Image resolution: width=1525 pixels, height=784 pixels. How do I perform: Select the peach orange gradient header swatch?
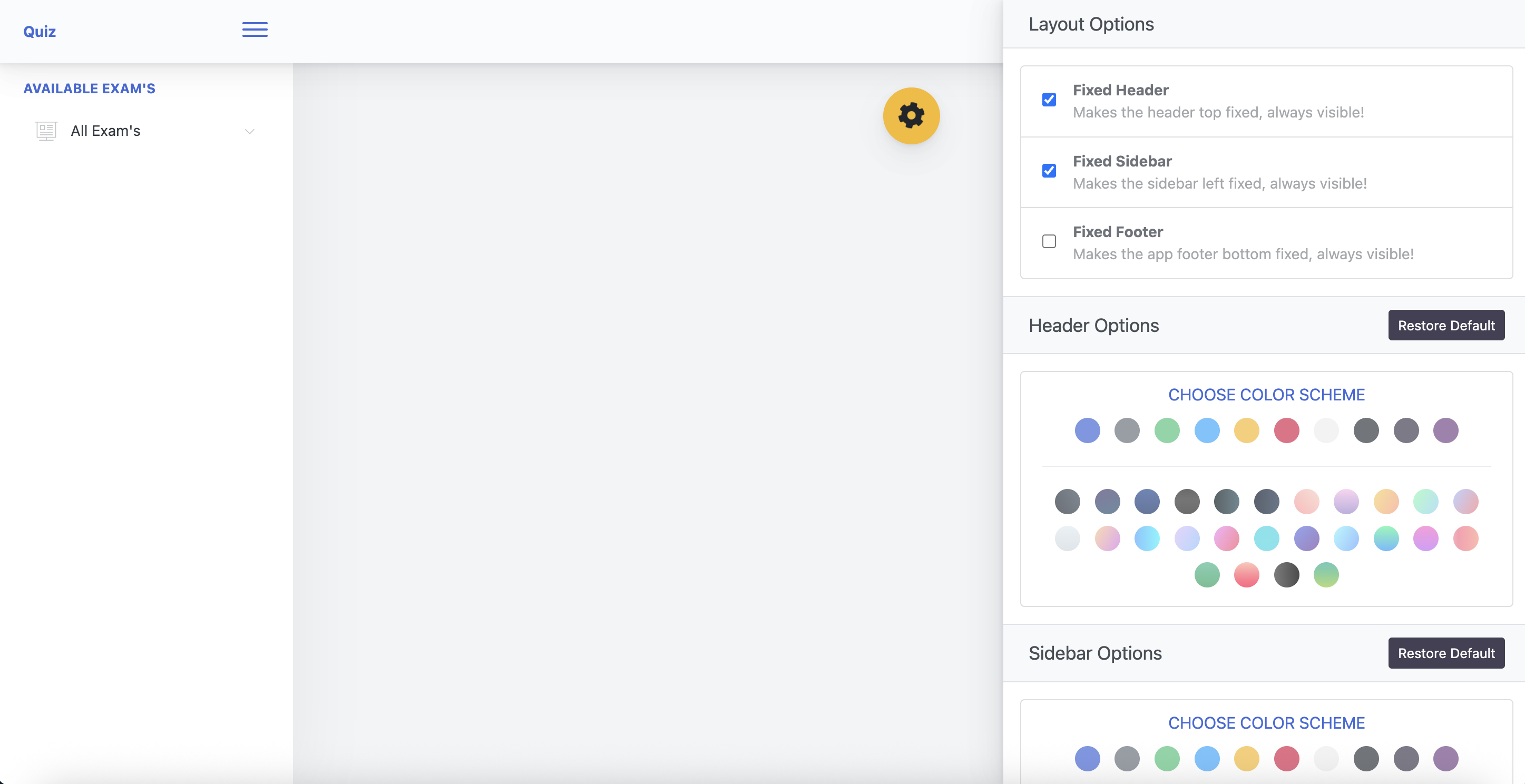click(x=1386, y=502)
